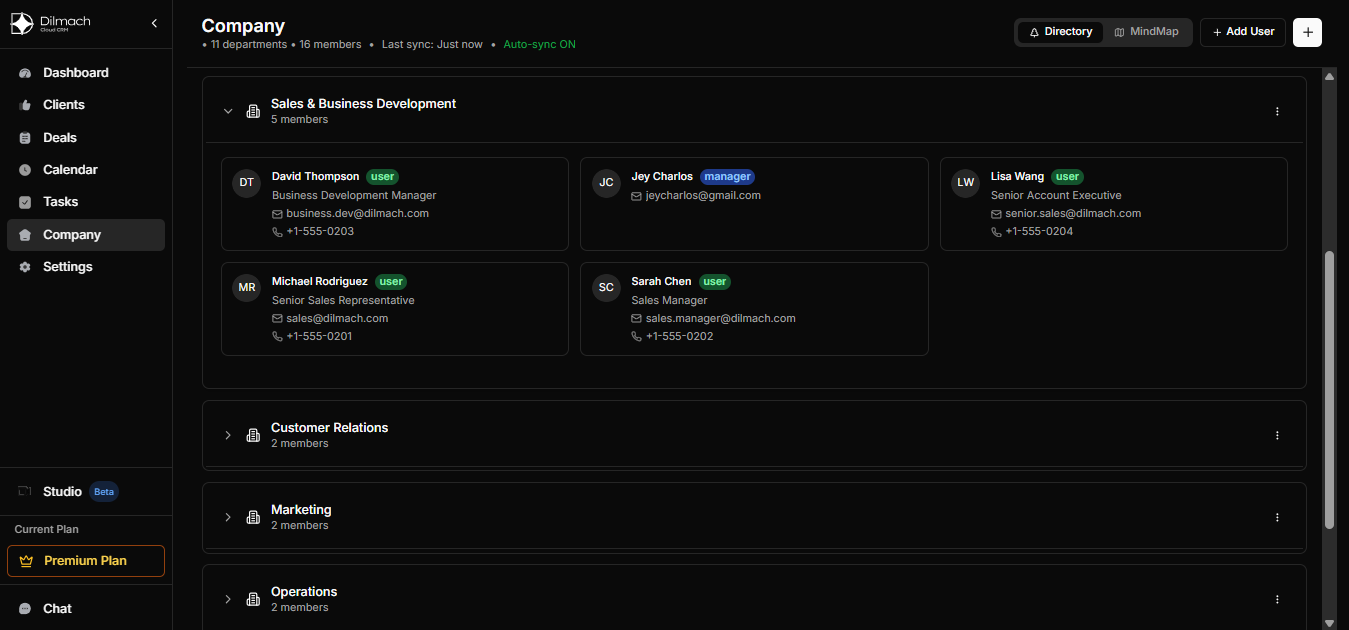Viewport: 1349px width, 630px height.
Task: Click Jey Charlos's JC avatar
Action: (606, 183)
